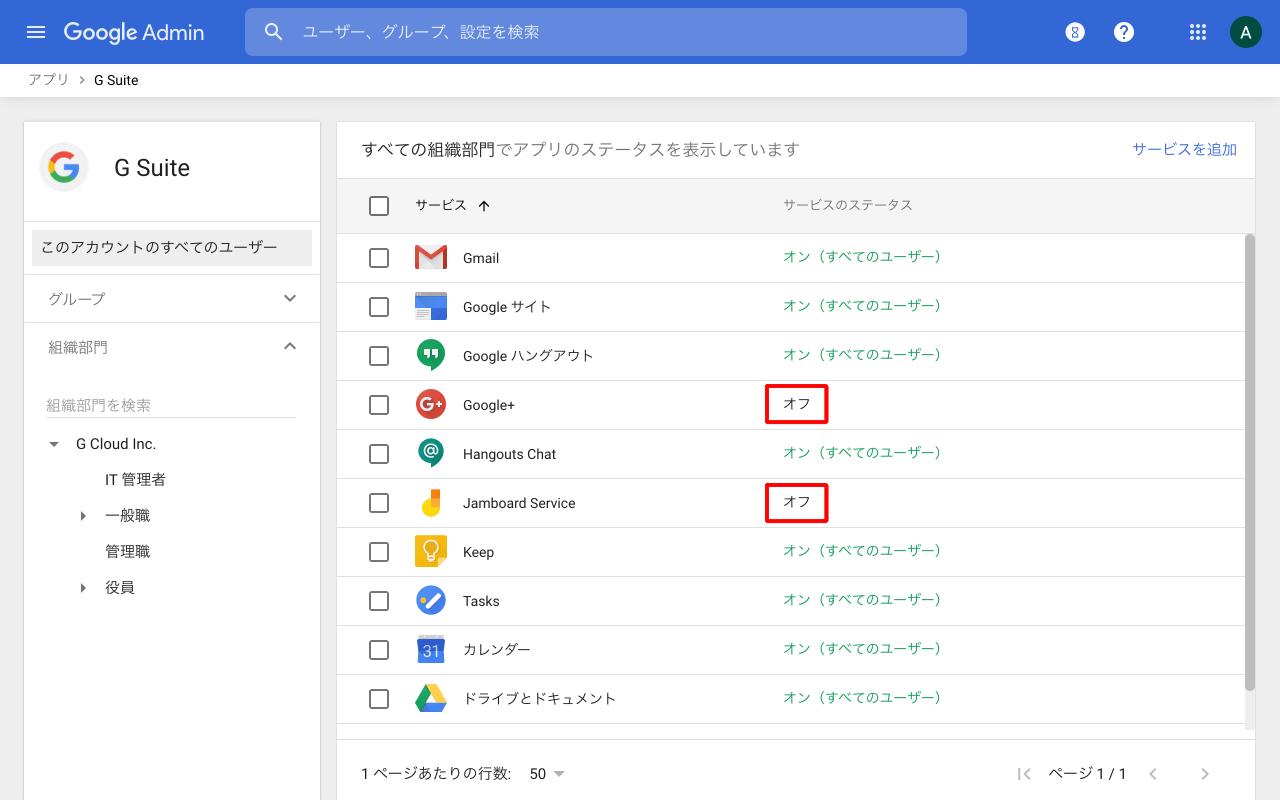Click the Gmail envelope icon
The image size is (1280, 800).
(x=431, y=258)
